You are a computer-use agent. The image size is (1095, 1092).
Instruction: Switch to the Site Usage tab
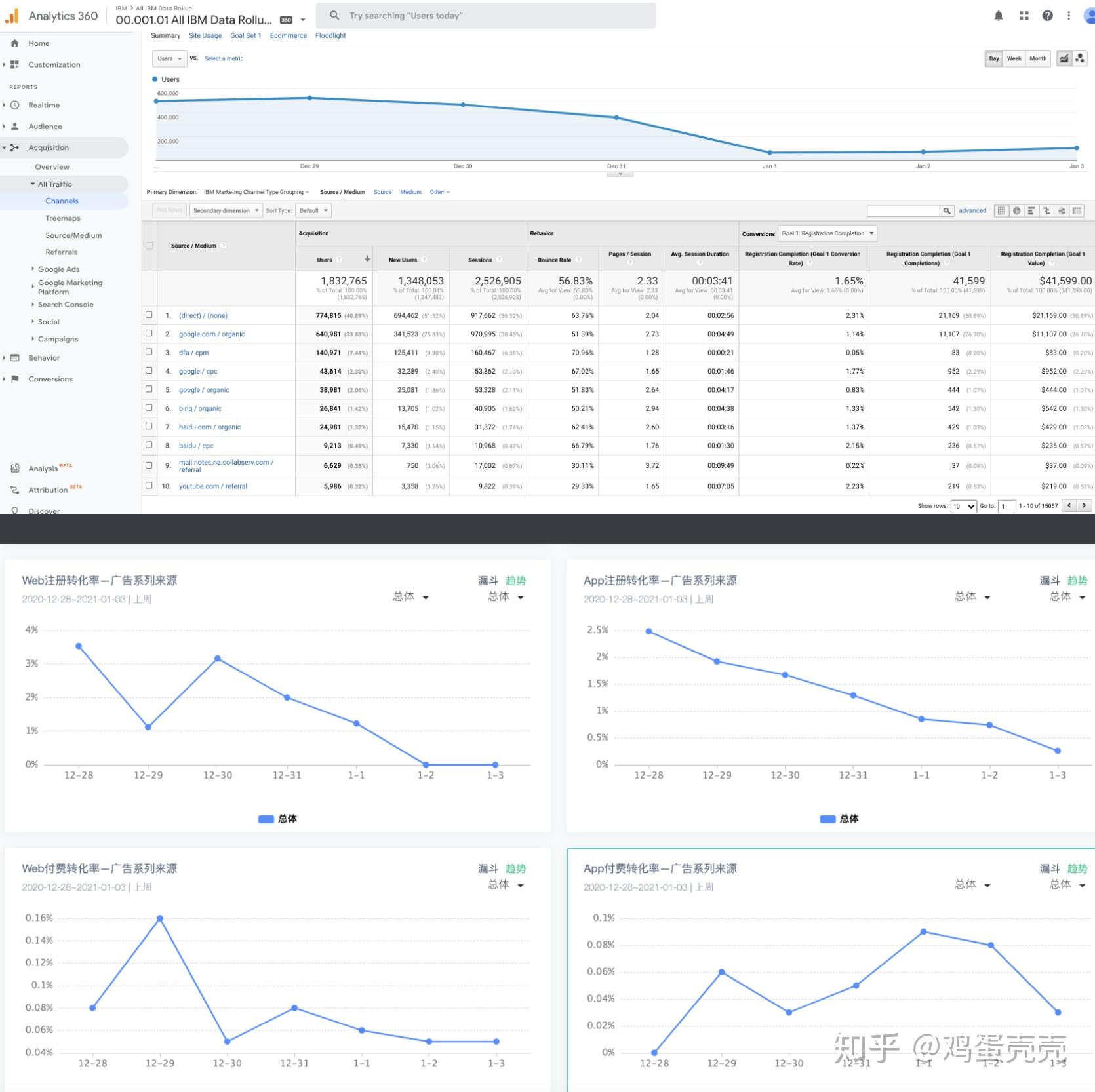pos(205,35)
